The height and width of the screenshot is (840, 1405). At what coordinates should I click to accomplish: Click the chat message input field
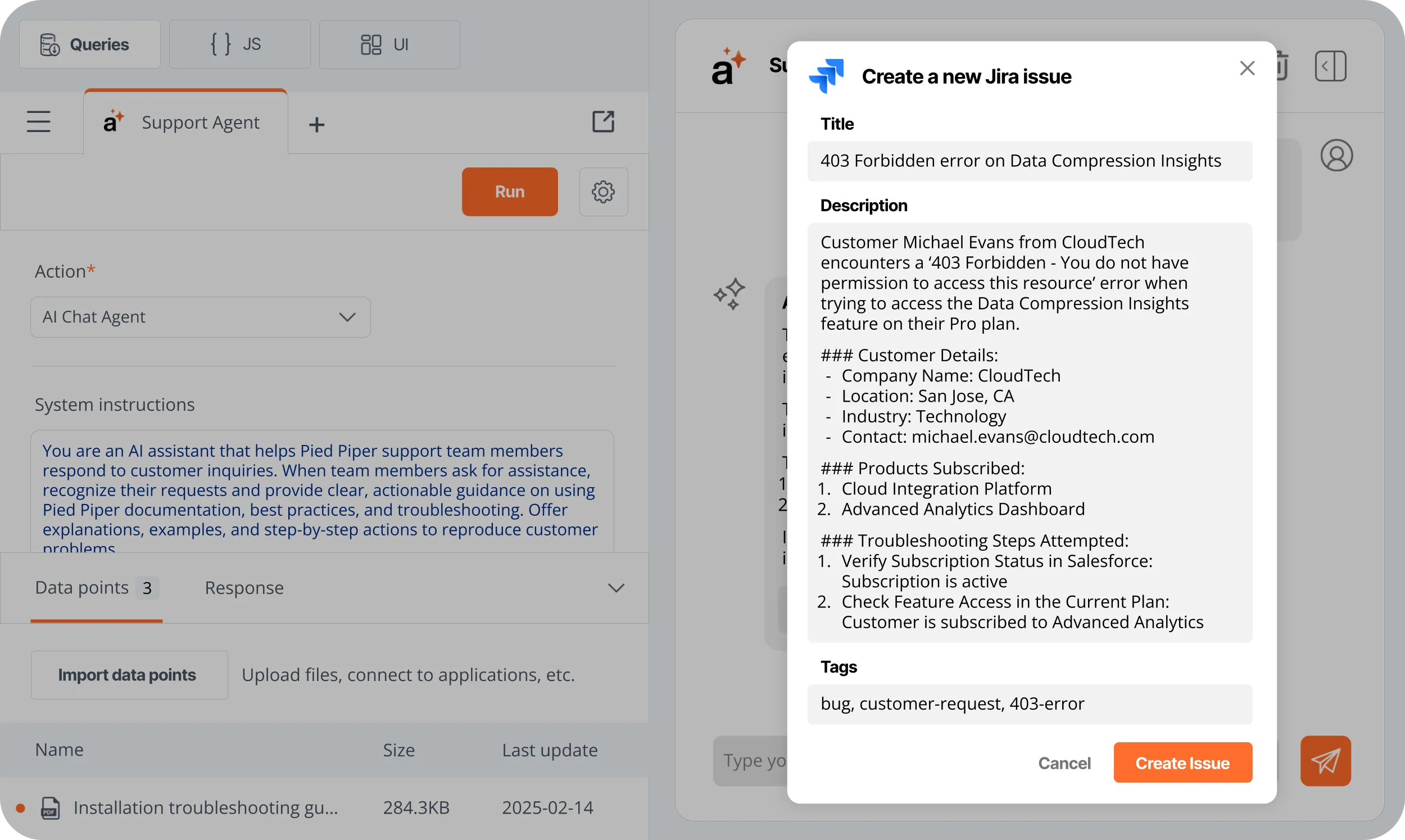tap(751, 761)
